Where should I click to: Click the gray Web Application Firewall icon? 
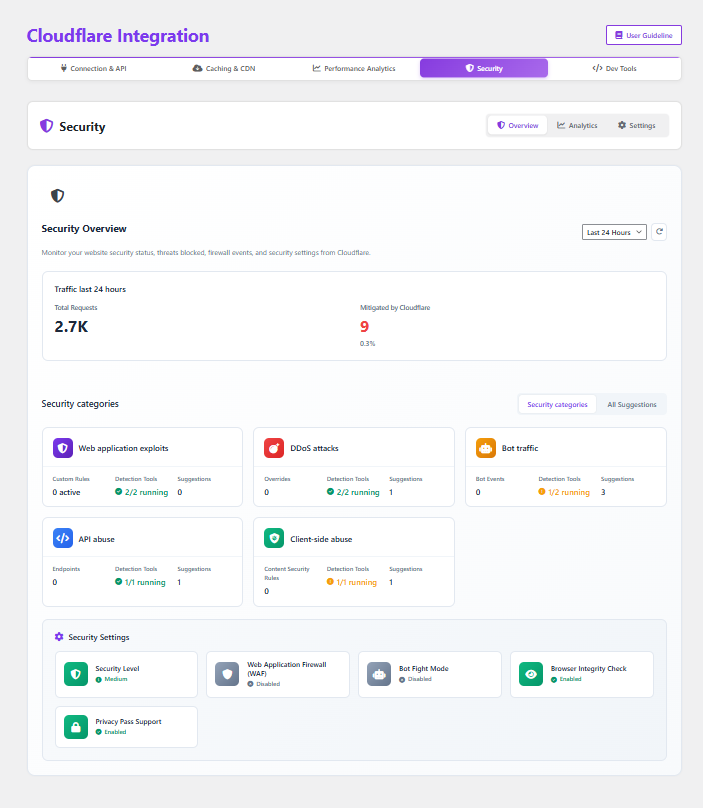(x=227, y=674)
